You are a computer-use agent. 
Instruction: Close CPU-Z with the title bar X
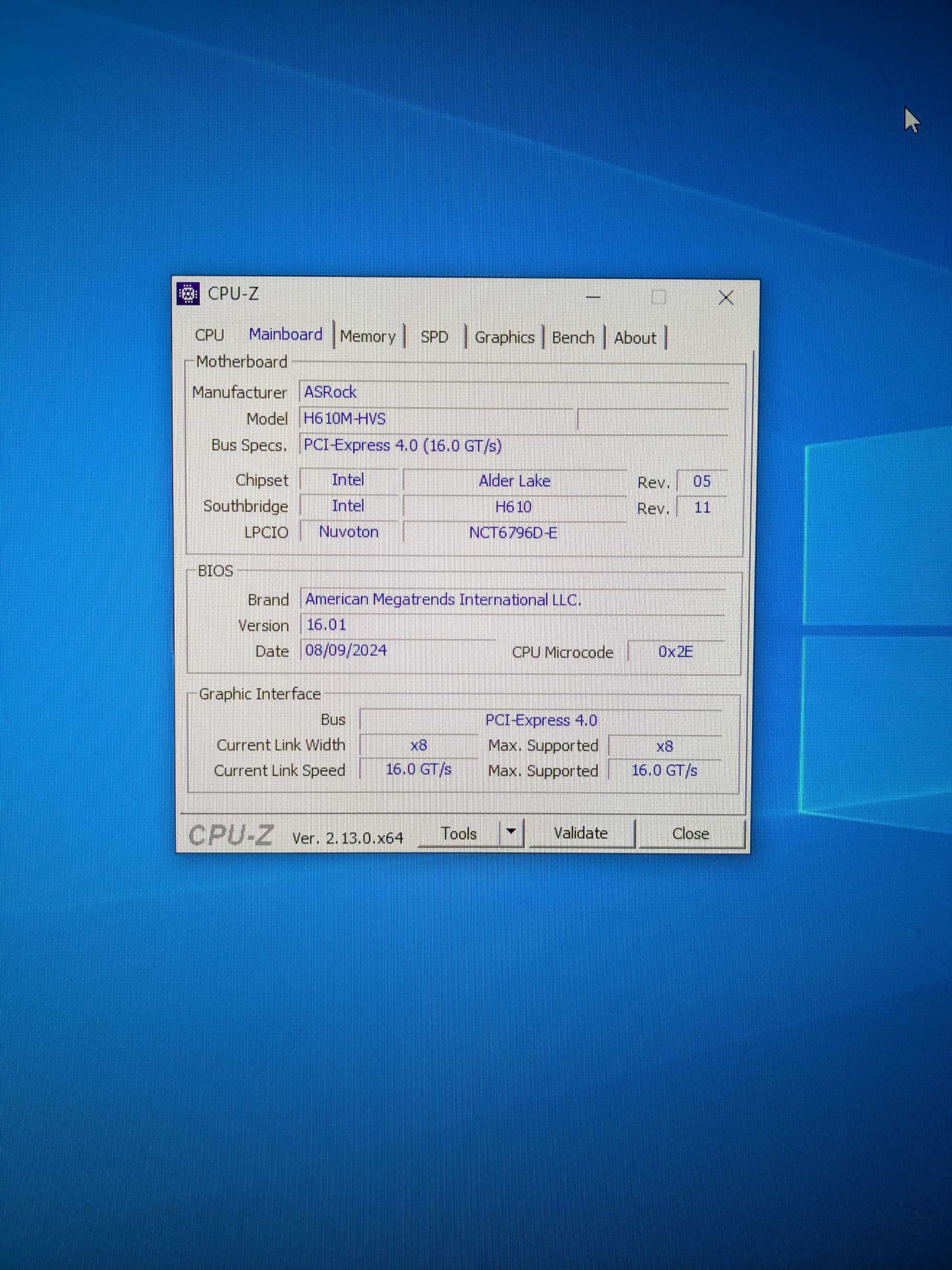(726, 298)
